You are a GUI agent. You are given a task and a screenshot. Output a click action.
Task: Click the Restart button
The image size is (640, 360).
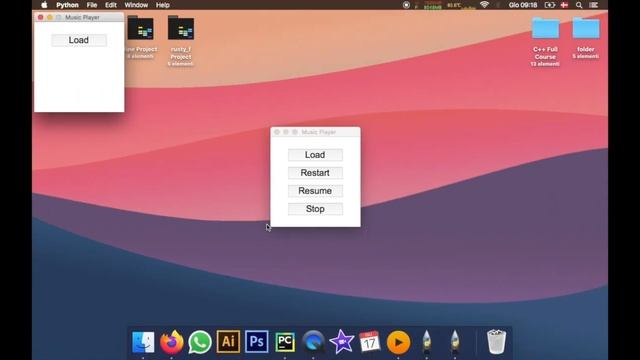pos(315,173)
